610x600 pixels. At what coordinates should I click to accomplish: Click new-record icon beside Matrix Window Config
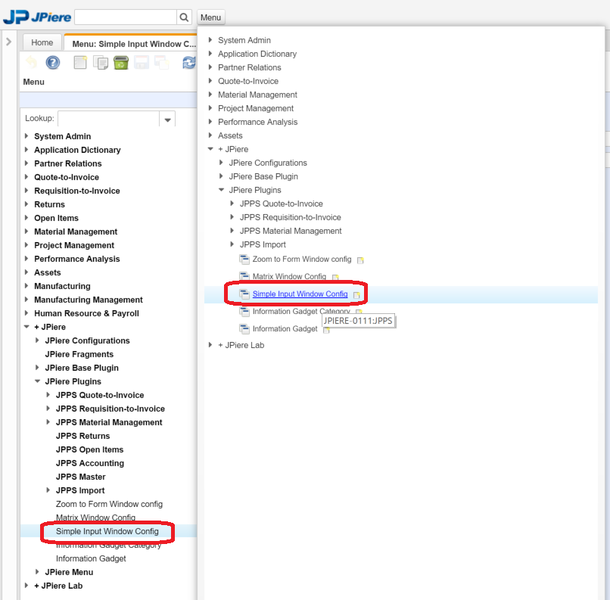pyautogui.click(x=336, y=277)
